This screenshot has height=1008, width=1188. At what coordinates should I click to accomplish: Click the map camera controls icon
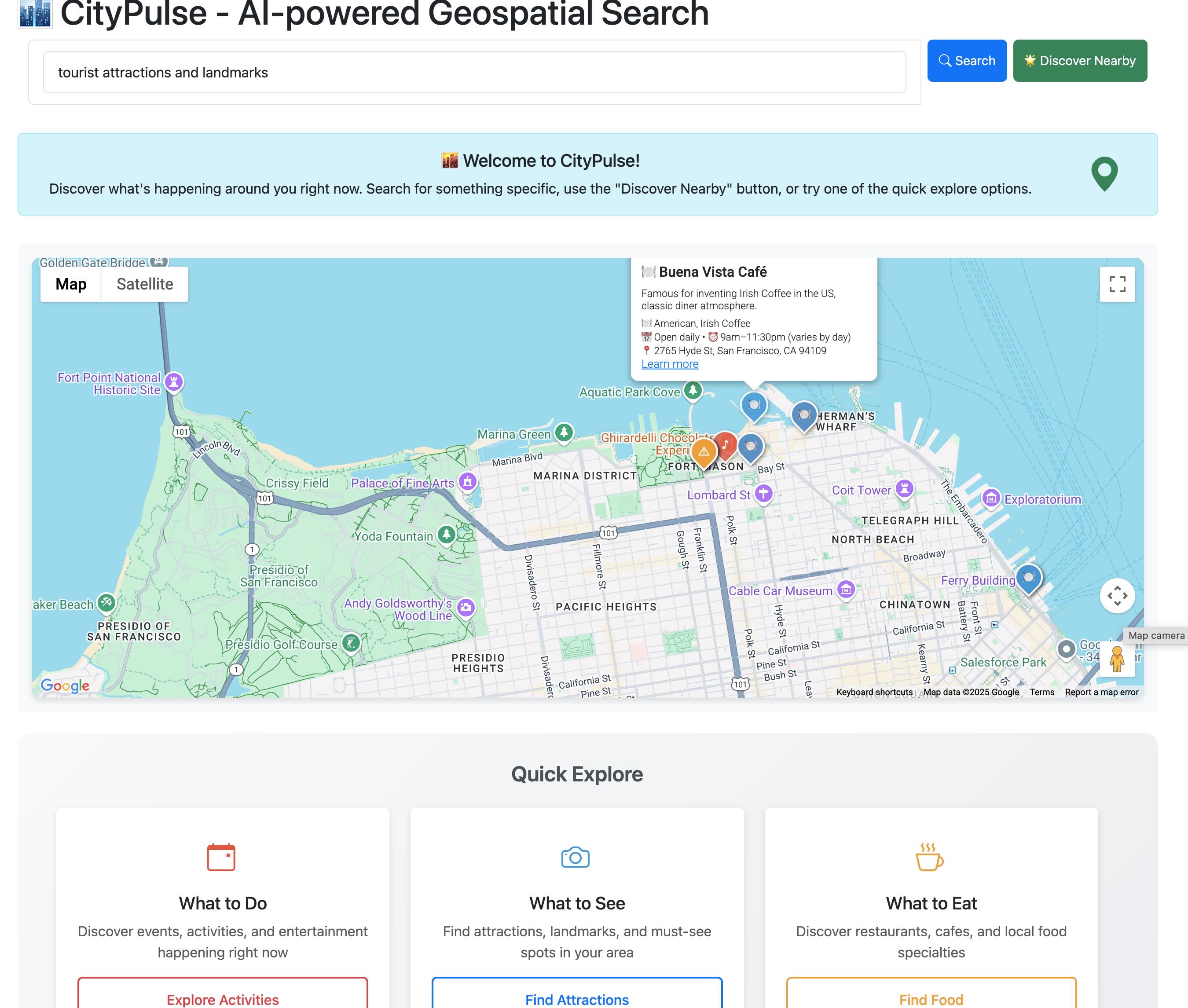pyautogui.click(x=1117, y=596)
